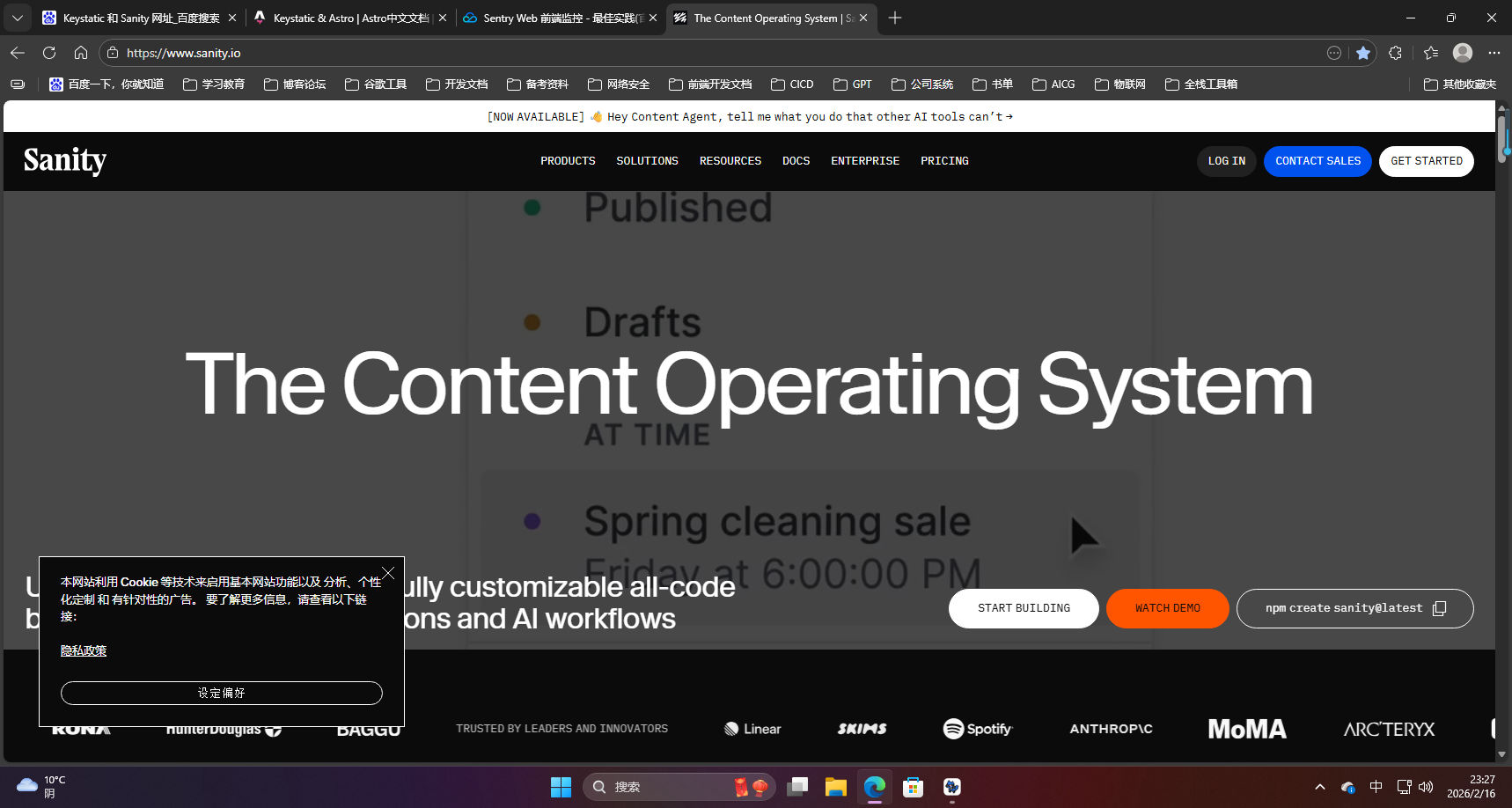This screenshot has width=1512, height=808.
Task: Click the favorite star icon in address bar
Action: pyautogui.click(x=1363, y=53)
